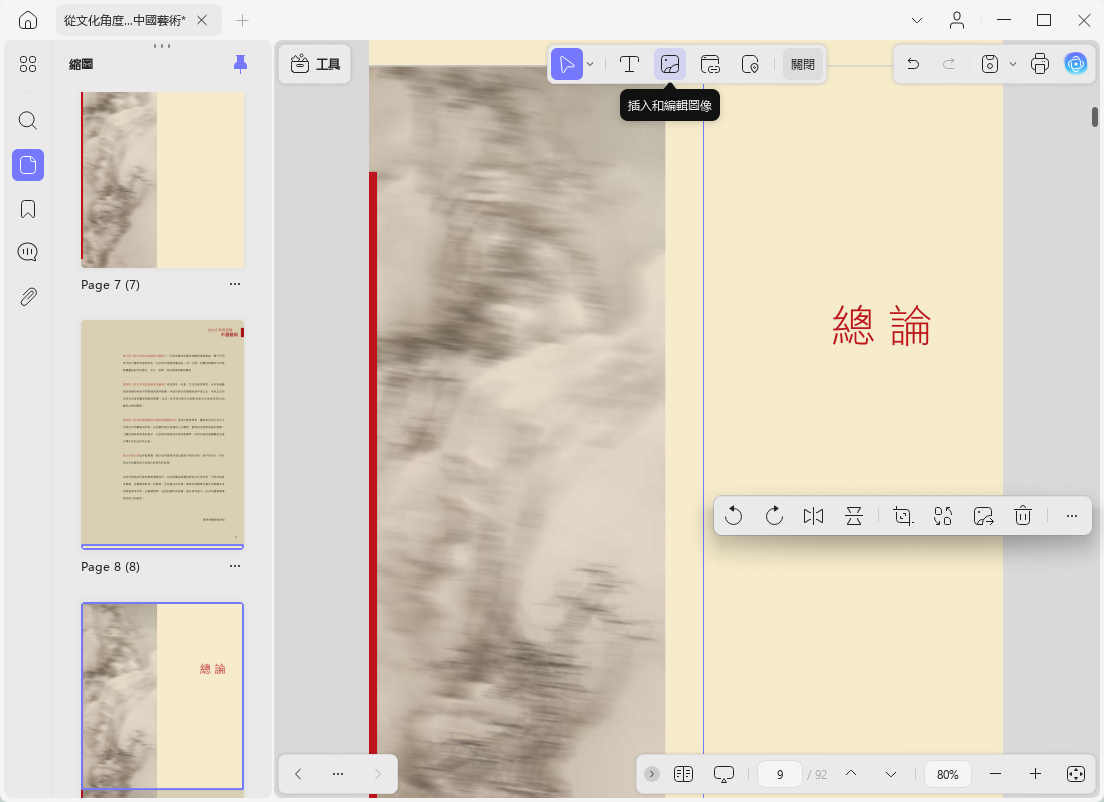1104x802 pixels.
Task: Go to next page arrow
Action: tap(891, 774)
